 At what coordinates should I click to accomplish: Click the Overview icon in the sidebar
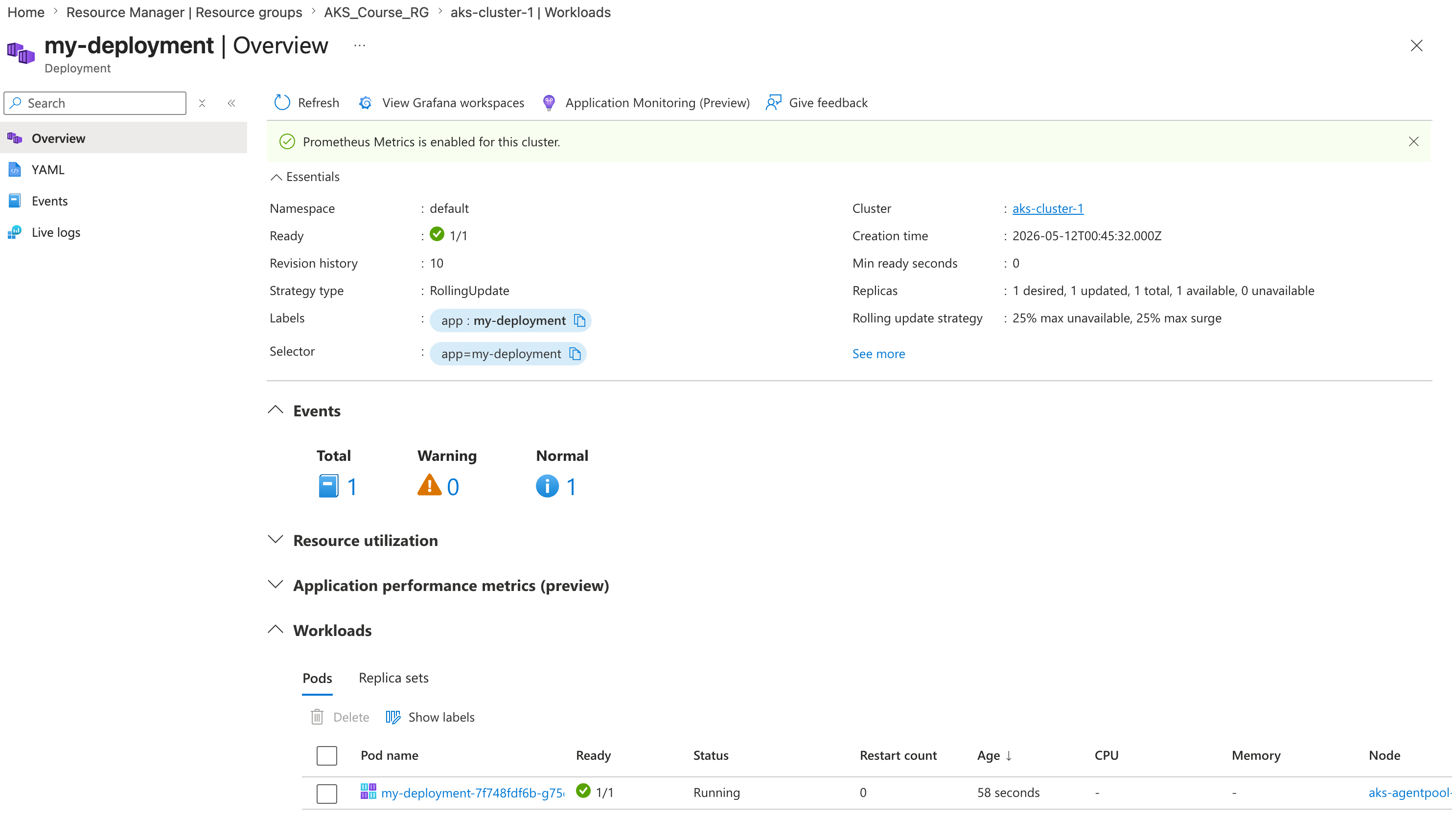15,138
